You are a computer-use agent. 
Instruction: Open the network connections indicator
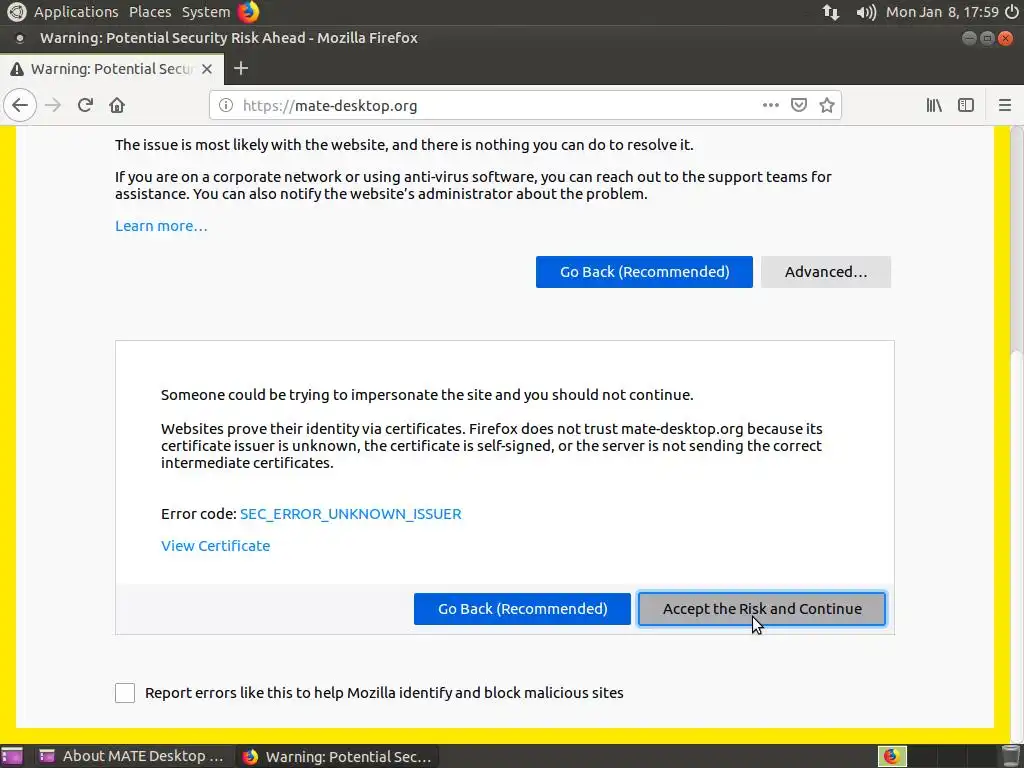tap(831, 12)
